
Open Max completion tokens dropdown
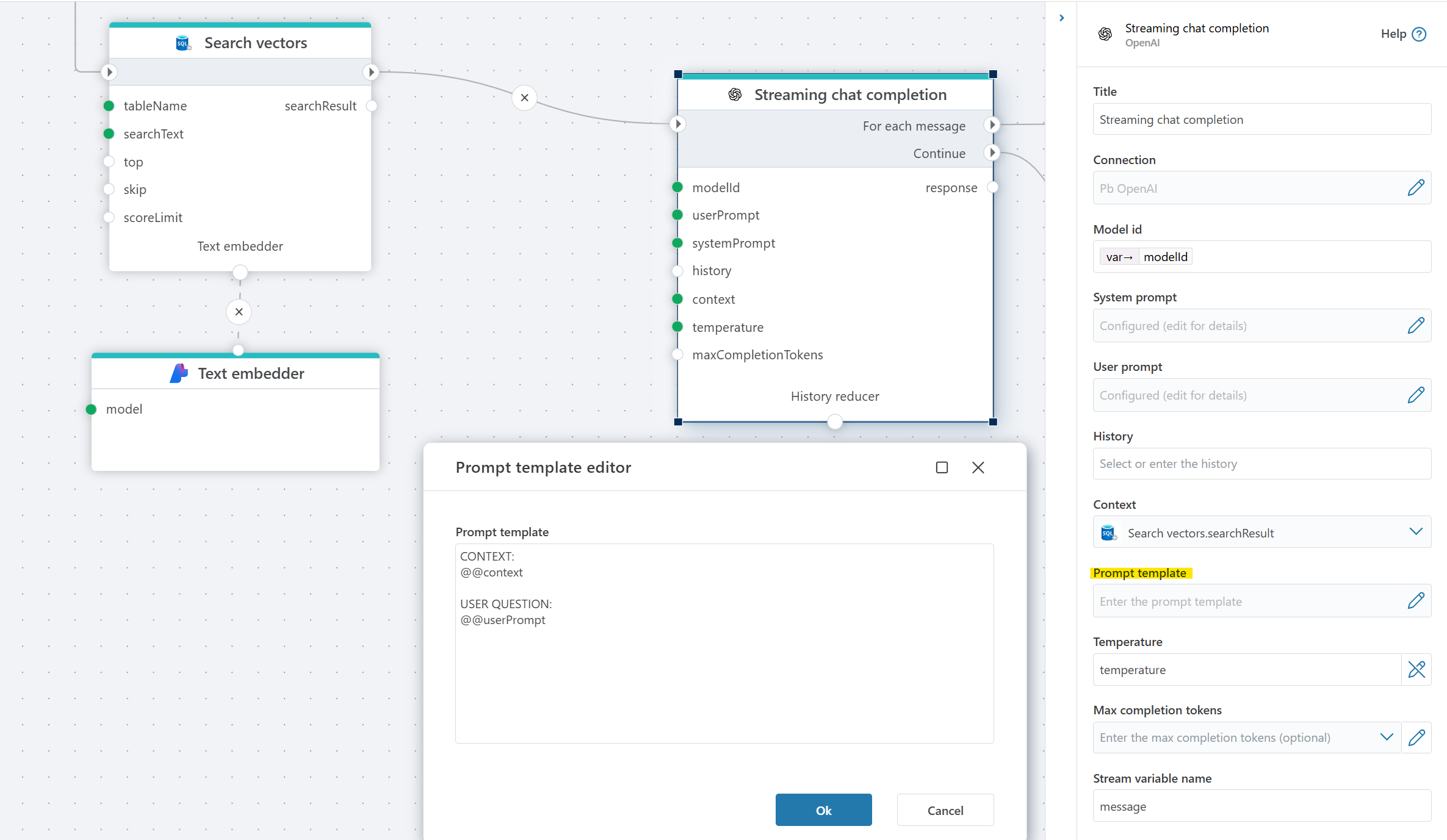tap(1386, 738)
